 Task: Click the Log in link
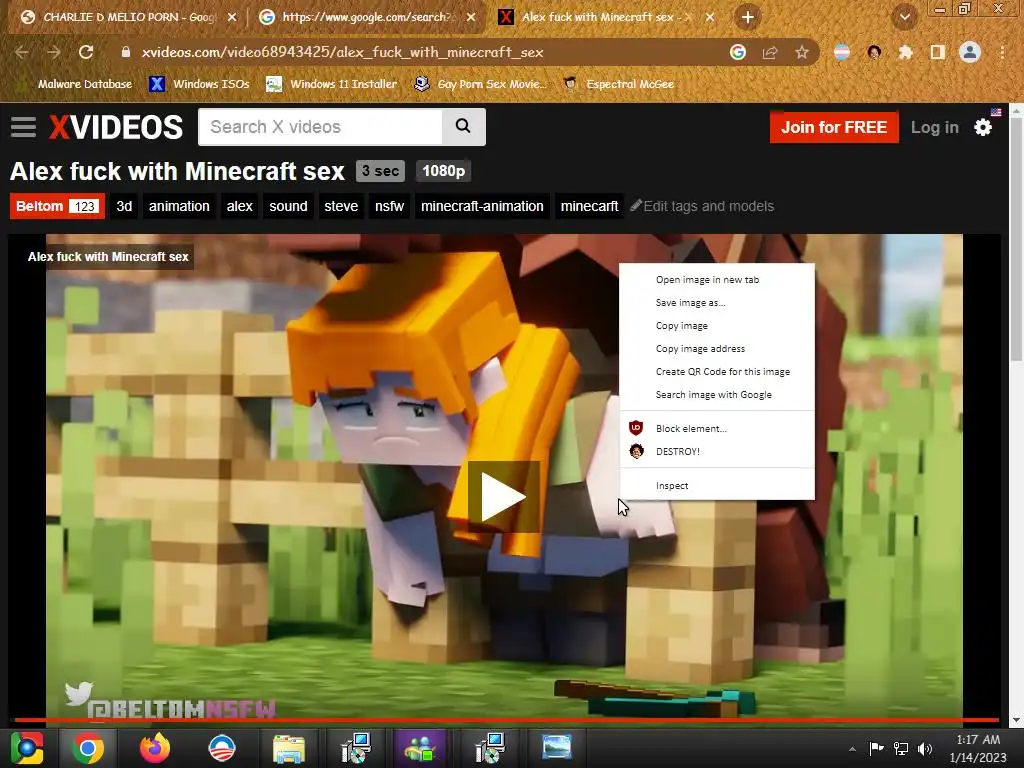[935, 127]
